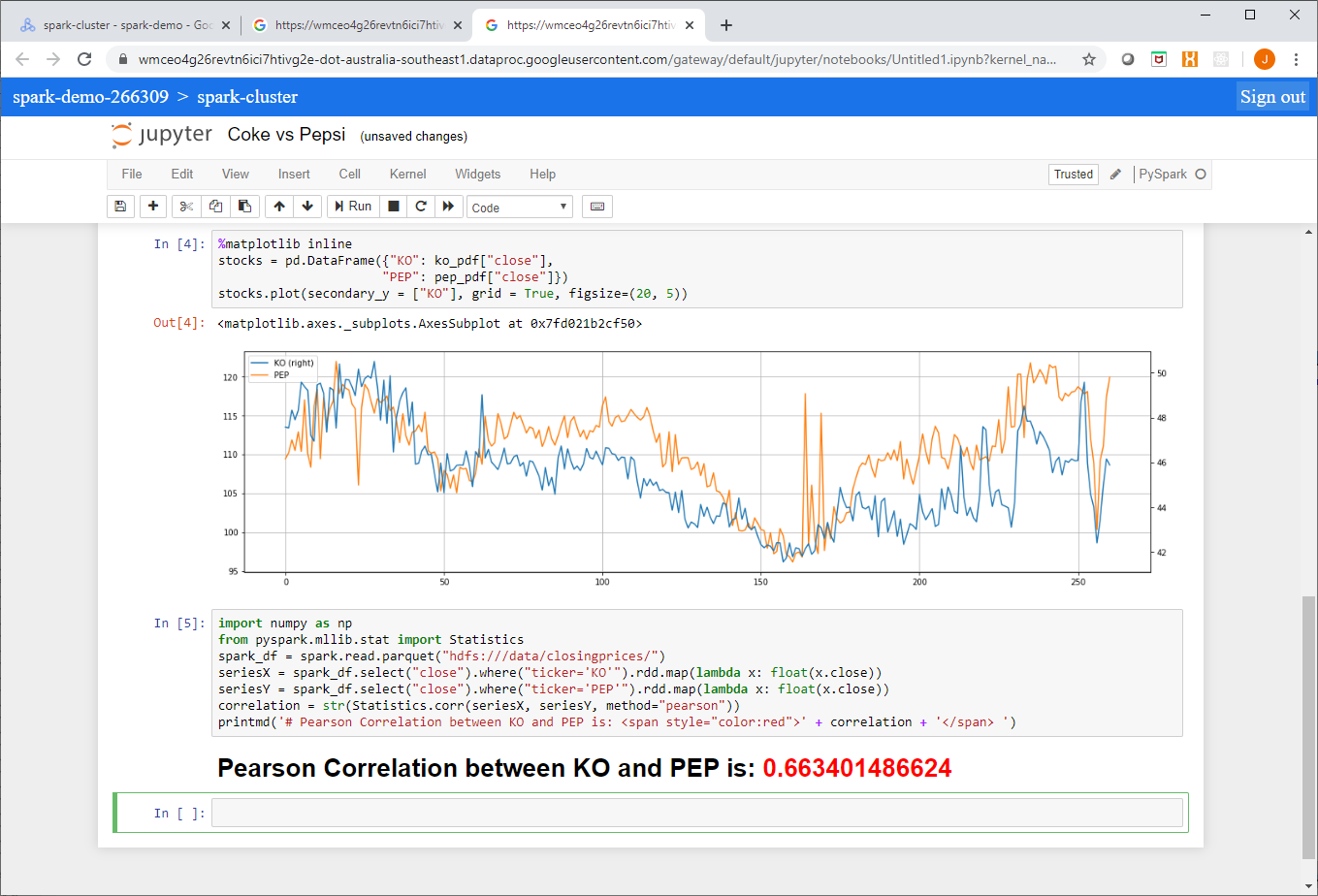Open the Widgets menu
This screenshot has width=1318, height=896.
[478, 175]
